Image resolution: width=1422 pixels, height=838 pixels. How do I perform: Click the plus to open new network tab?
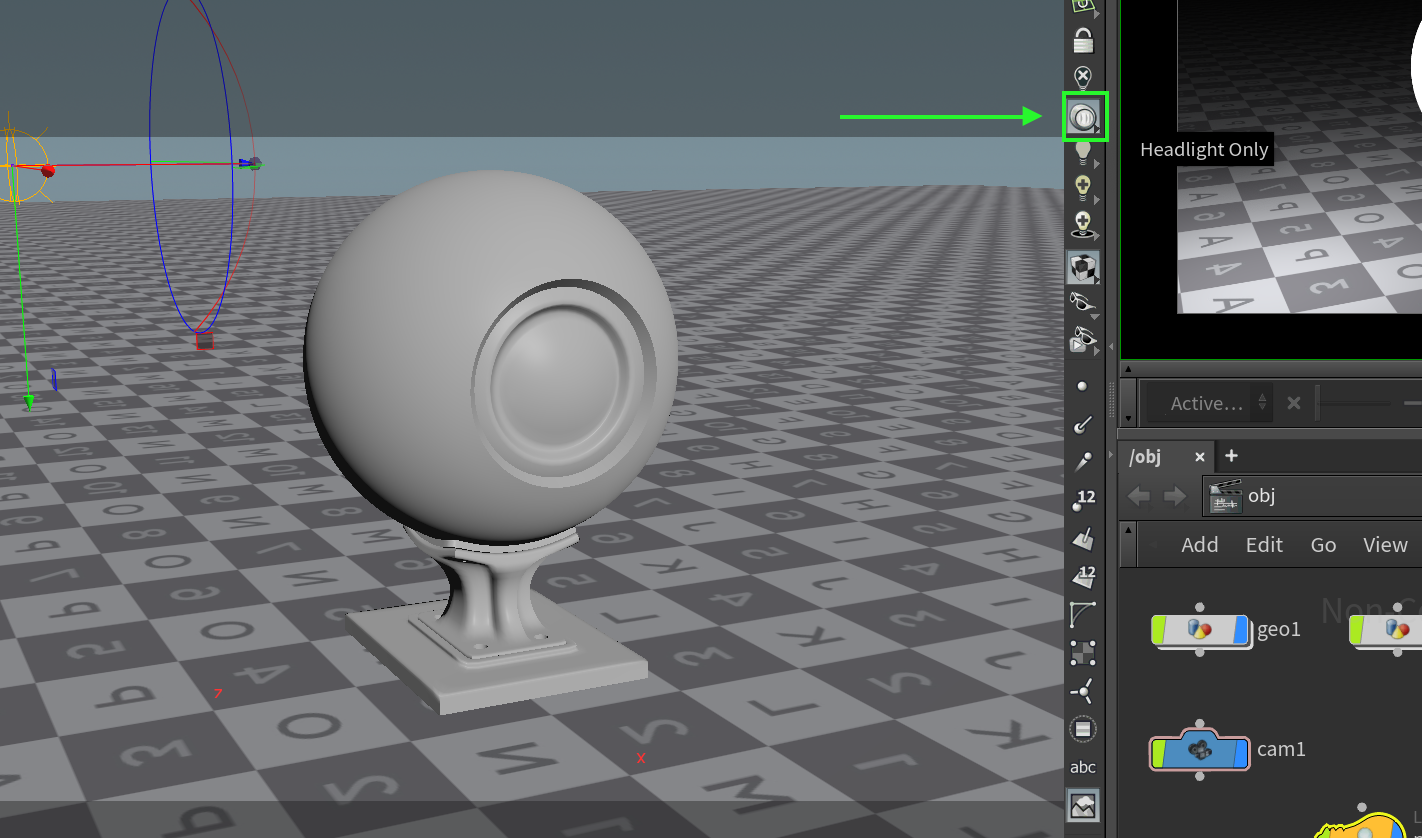coord(1231,456)
